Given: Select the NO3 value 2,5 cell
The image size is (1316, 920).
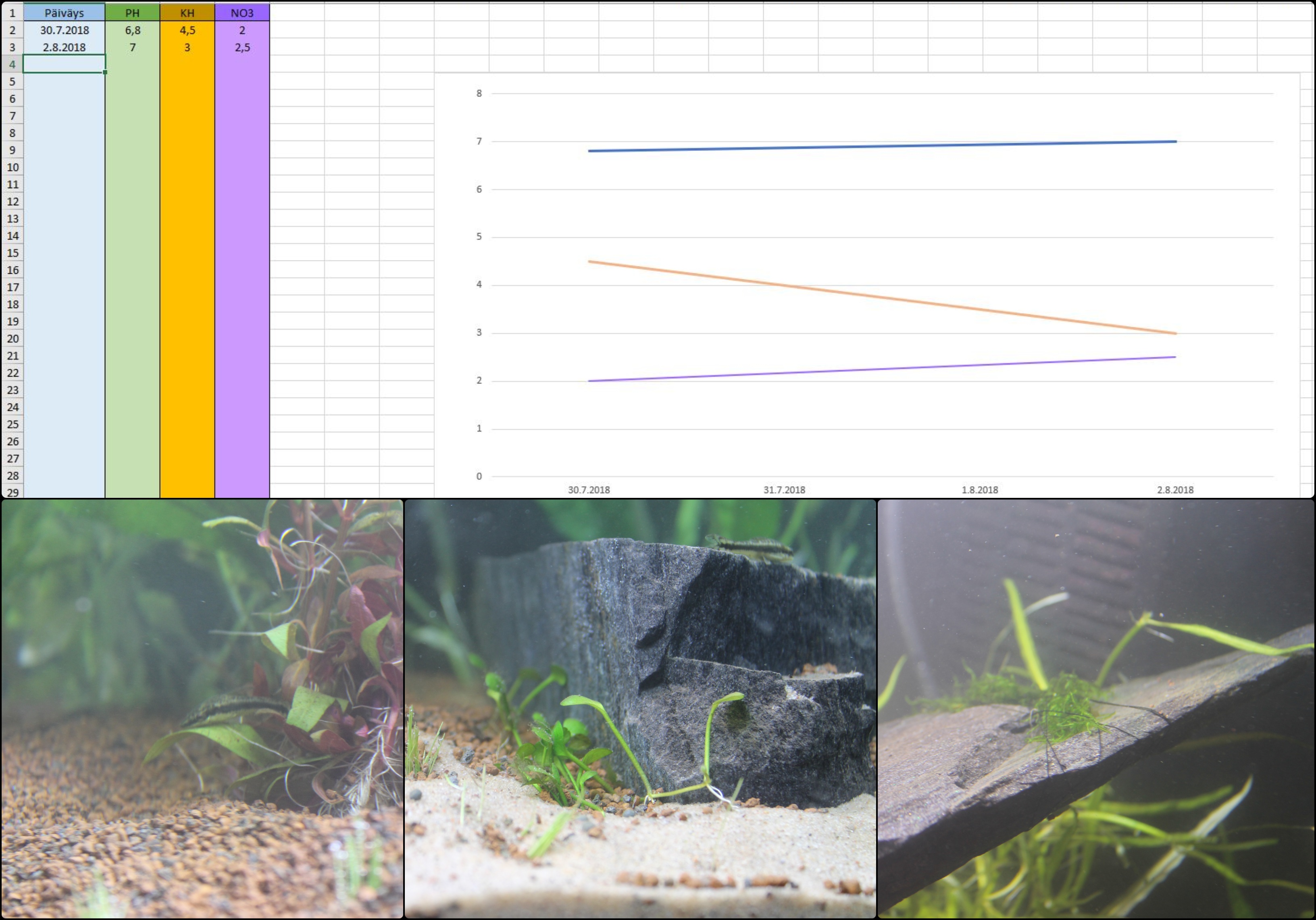Looking at the screenshot, I should tap(242, 47).
